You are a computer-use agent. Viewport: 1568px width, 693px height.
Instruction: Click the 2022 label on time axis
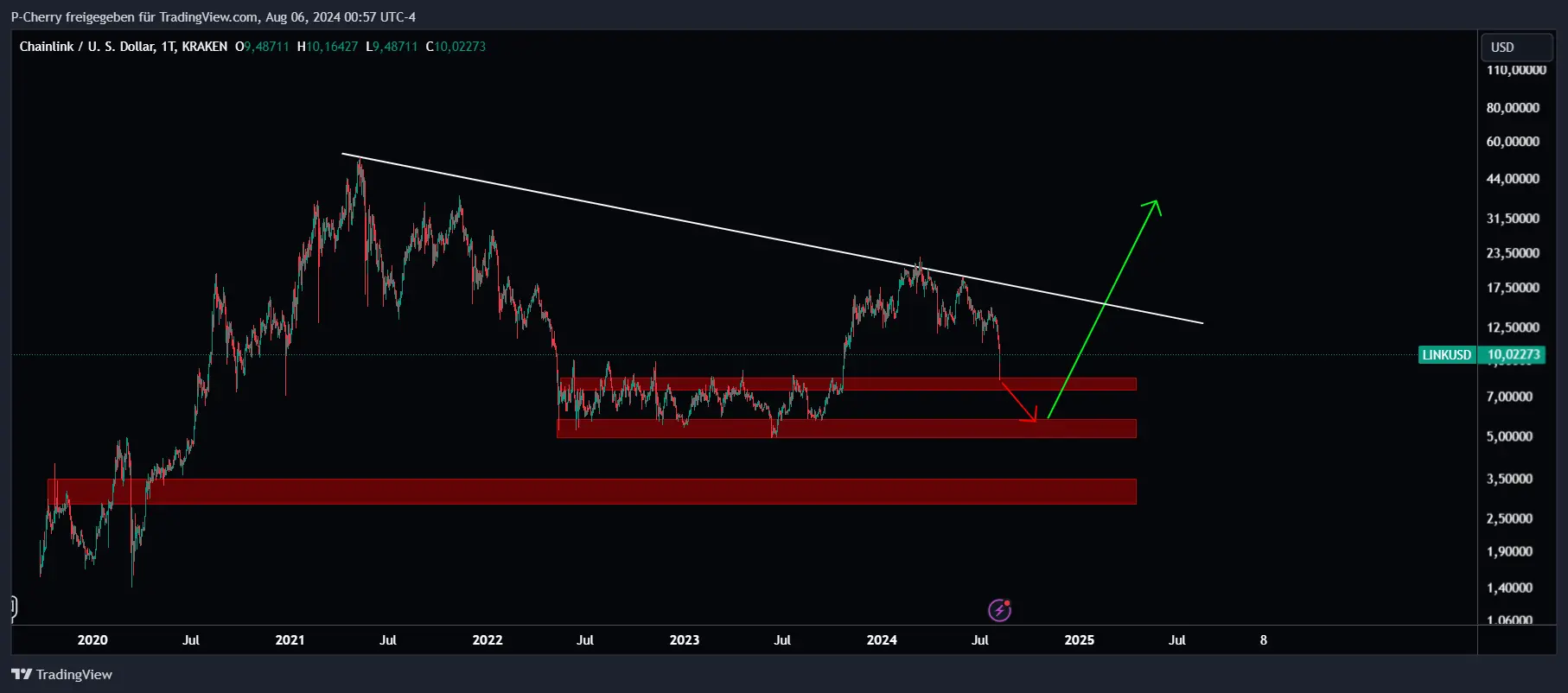pos(488,640)
